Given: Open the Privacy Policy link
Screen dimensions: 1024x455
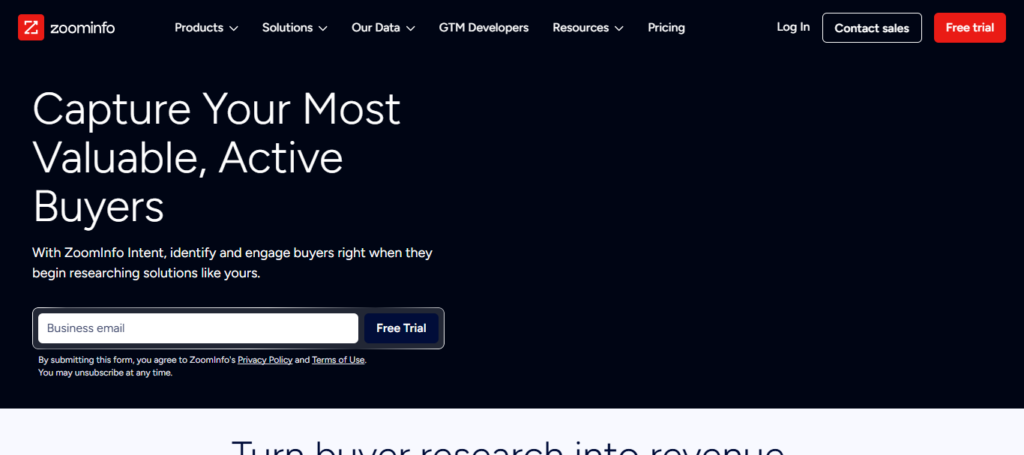Looking at the screenshot, I should 265,360.
